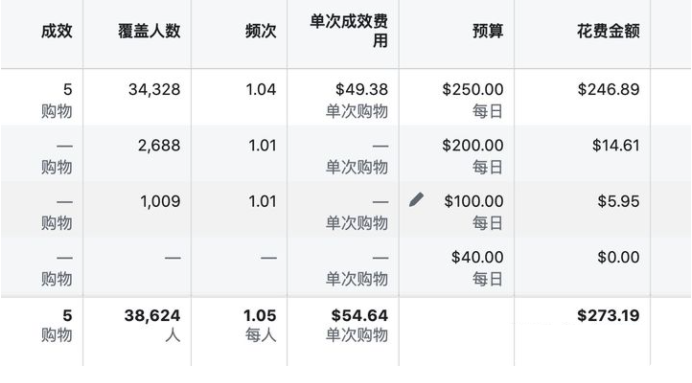Click the 1,009 reach value
Image resolution: width=692 pixels, height=383 pixels.
[x=160, y=202]
